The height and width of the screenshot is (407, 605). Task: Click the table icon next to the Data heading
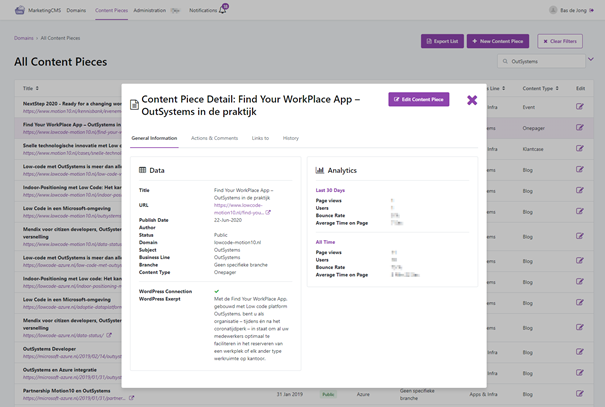(x=142, y=170)
